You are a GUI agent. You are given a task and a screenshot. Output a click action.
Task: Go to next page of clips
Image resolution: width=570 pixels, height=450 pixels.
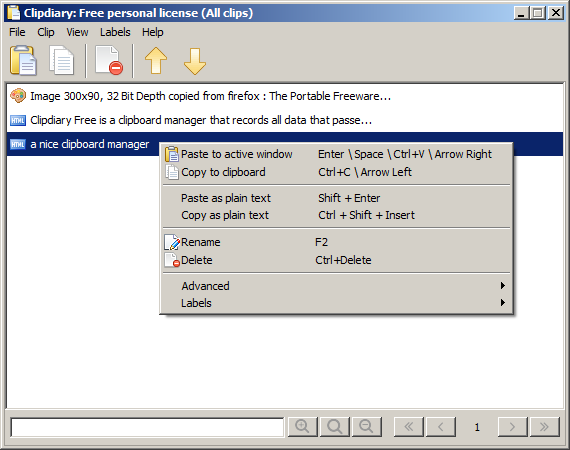(512, 427)
